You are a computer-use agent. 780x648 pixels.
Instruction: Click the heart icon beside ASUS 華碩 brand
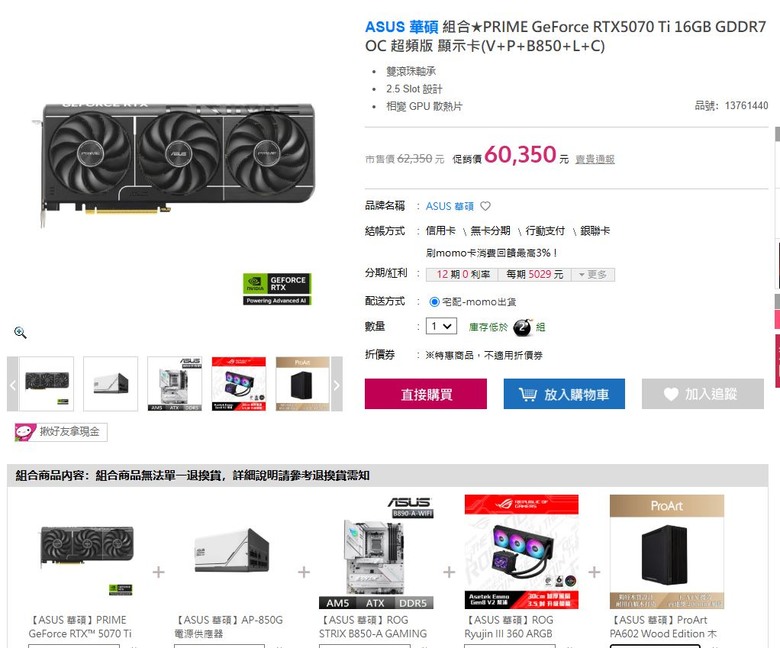(x=486, y=206)
